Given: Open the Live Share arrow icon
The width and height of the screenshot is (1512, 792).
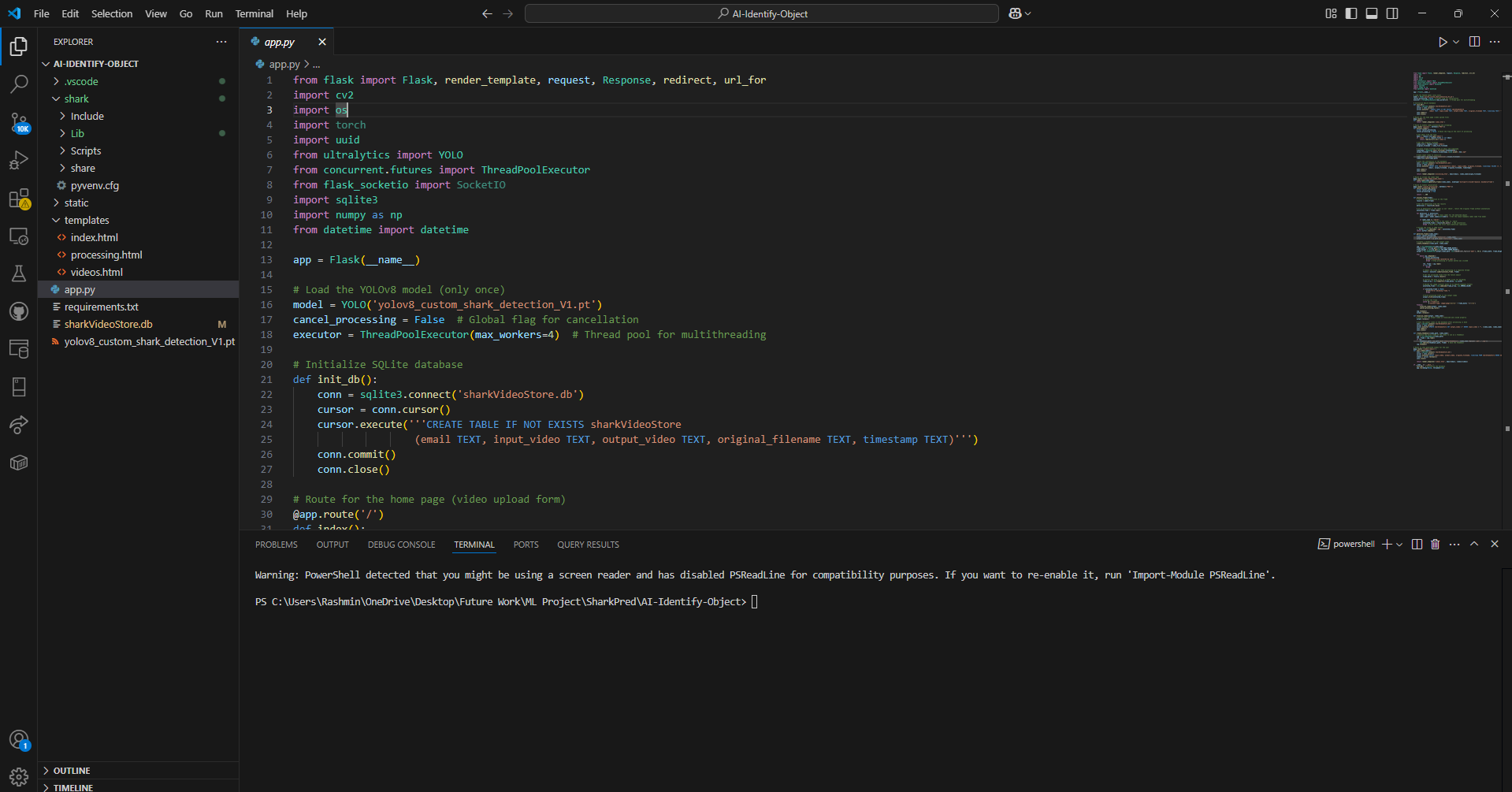Looking at the screenshot, I should point(19,425).
